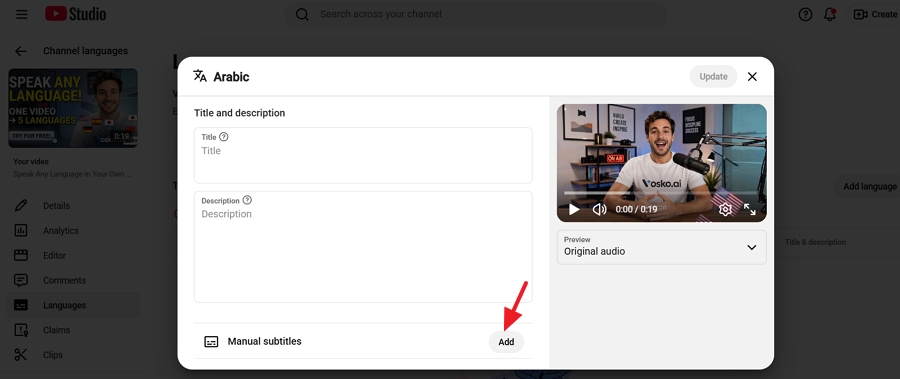Mute the preview video volume
Viewport: 900px width, 379px height.
click(599, 210)
